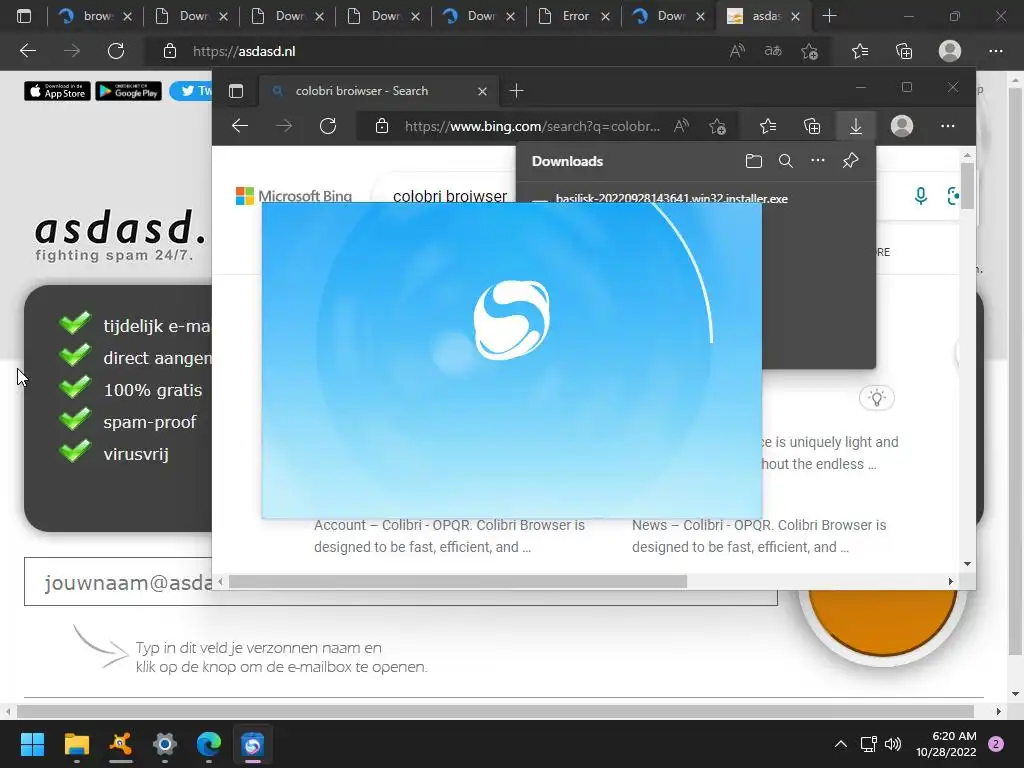This screenshot has width=1024, height=768.
Task: Close the Error tab
Action: point(605,16)
